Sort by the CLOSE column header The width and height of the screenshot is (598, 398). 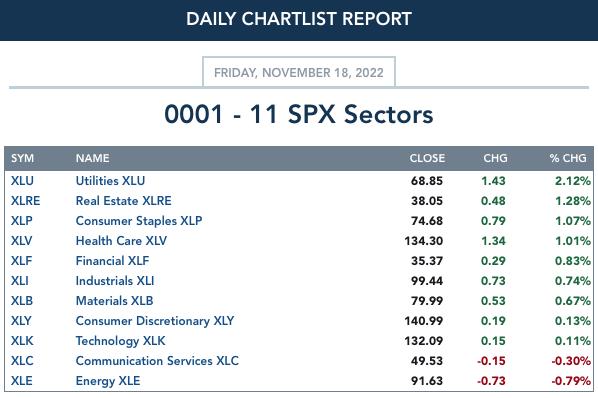[x=427, y=158]
